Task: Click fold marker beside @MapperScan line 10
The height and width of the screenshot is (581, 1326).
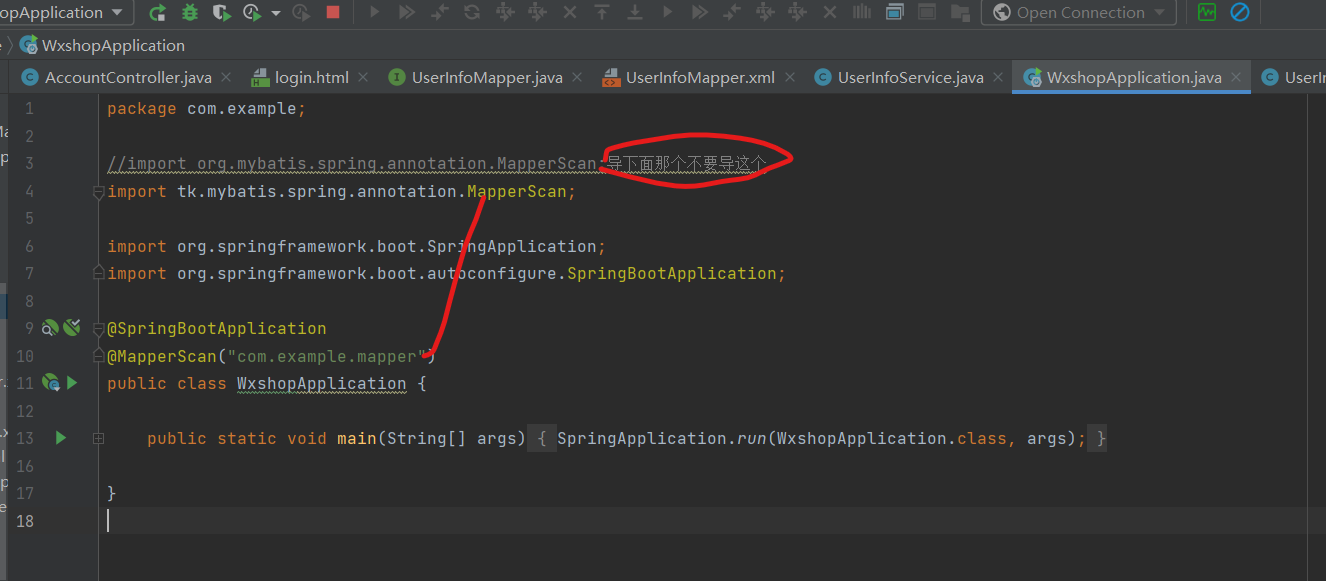Action: click(99, 354)
